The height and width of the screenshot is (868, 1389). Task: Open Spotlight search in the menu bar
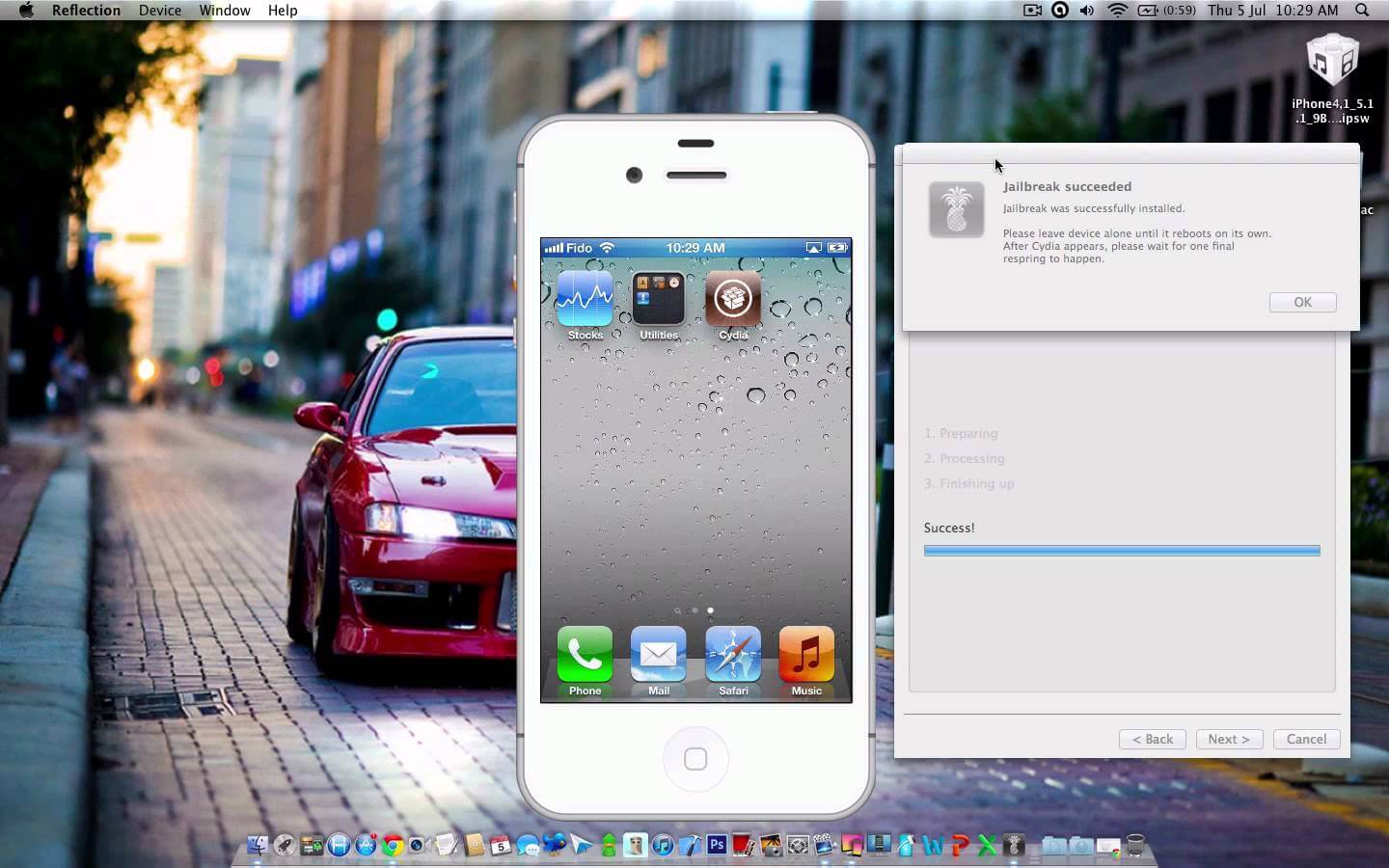1362,10
